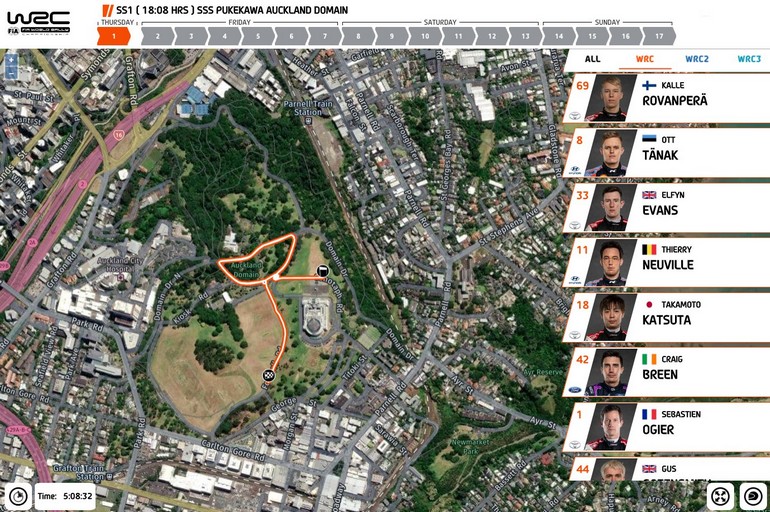Click the replay icon at bottom right

click(753, 496)
